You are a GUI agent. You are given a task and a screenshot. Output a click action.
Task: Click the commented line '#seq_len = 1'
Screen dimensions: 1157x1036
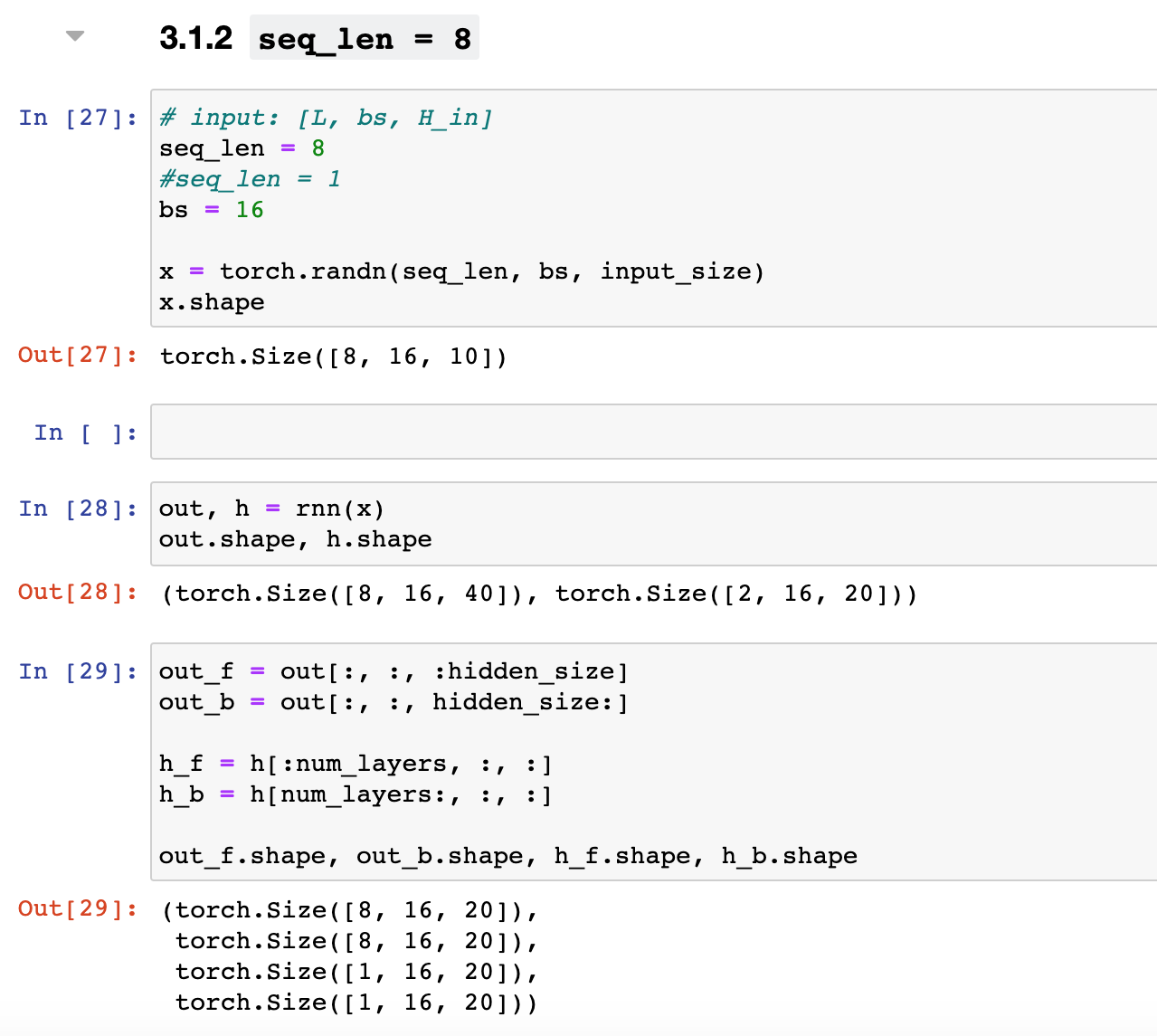point(251,179)
